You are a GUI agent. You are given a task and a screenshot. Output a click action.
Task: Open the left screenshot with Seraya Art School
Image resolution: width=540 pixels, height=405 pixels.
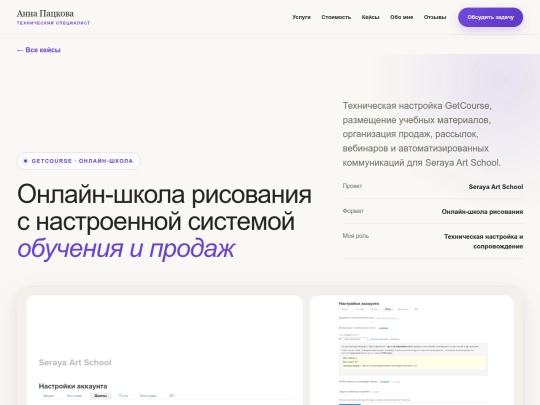(165, 350)
